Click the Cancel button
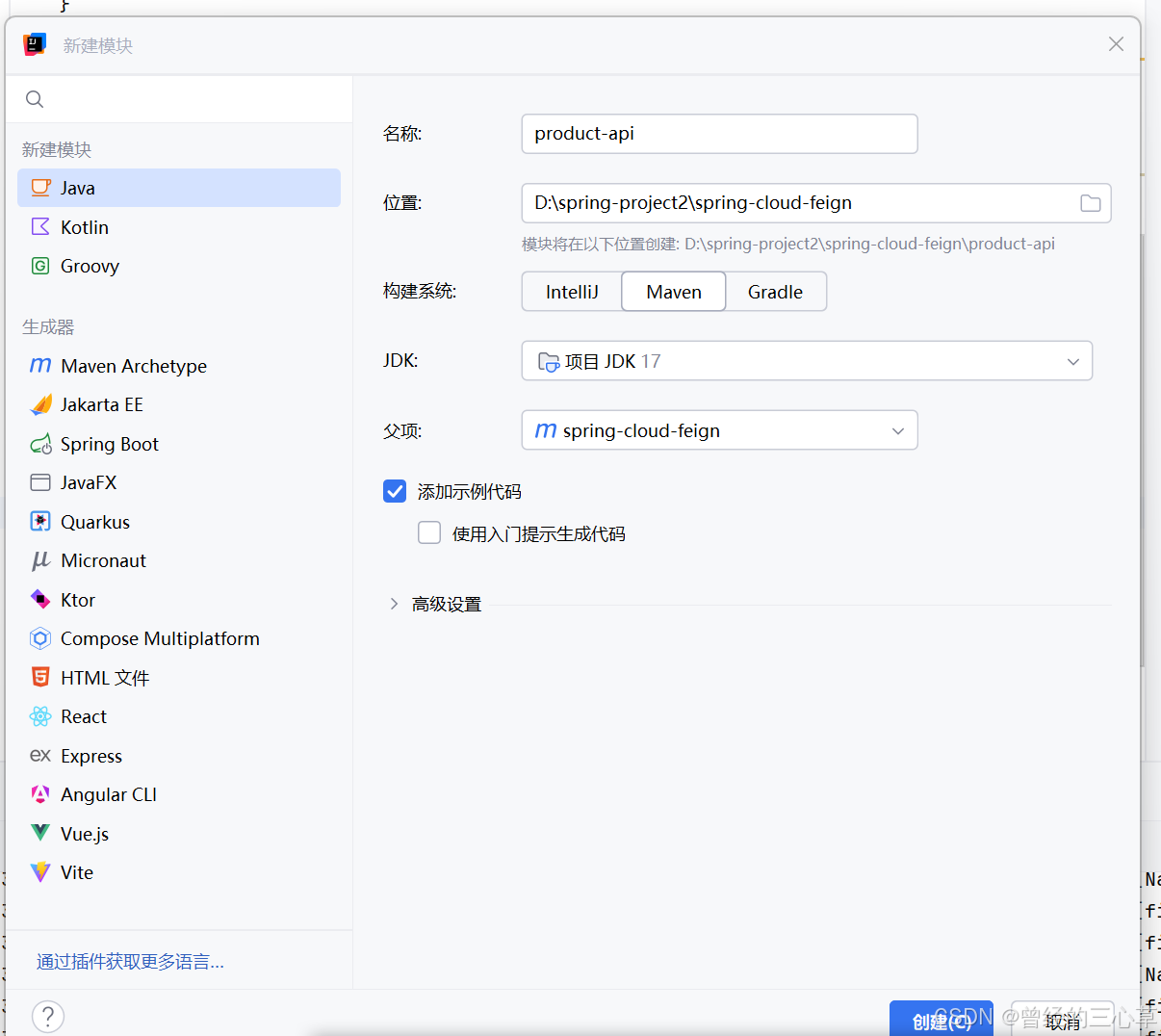 [1063, 1021]
